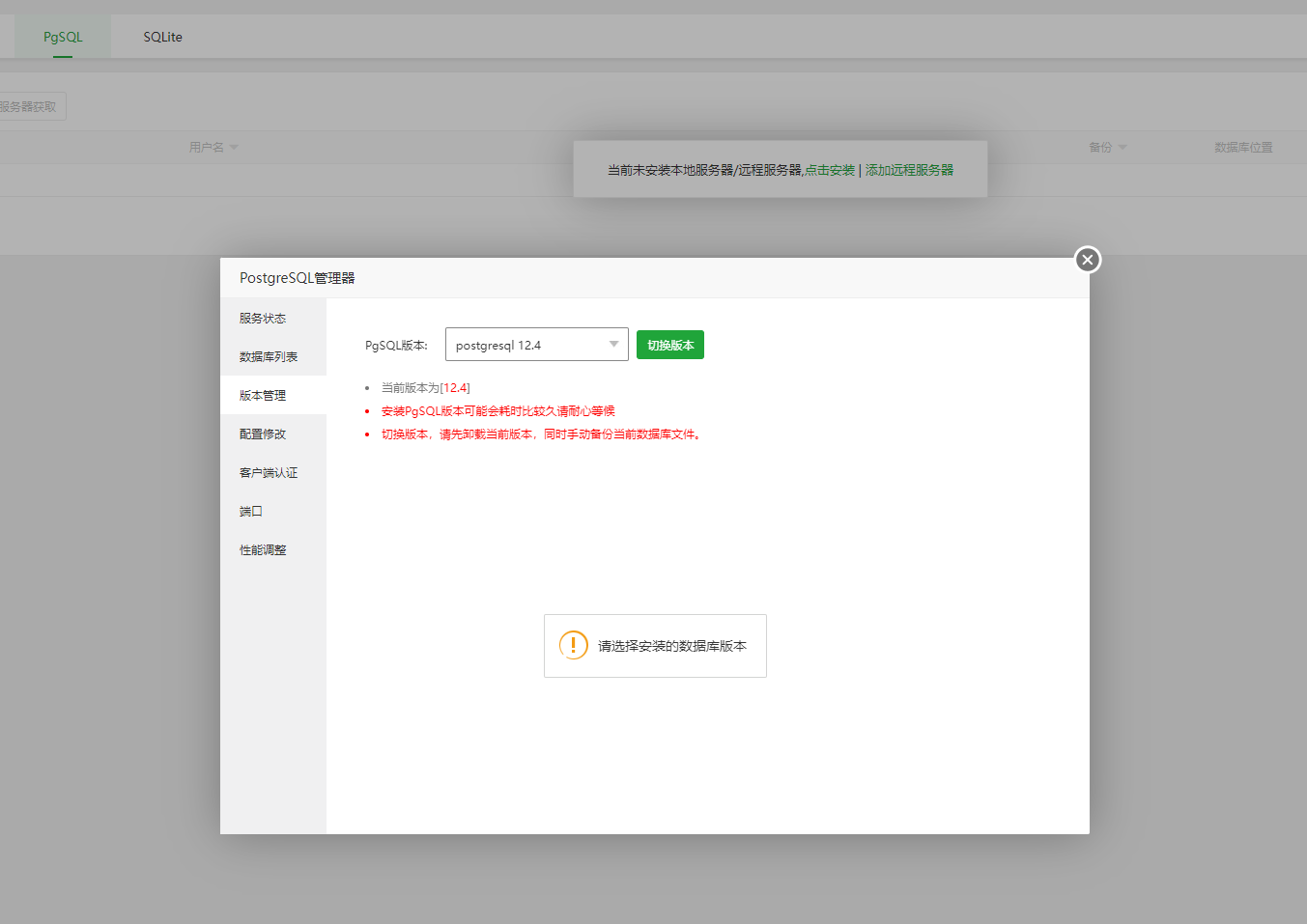This screenshot has width=1307, height=924.
Task: Sort by 备份 column arrow
Action: [1122, 148]
